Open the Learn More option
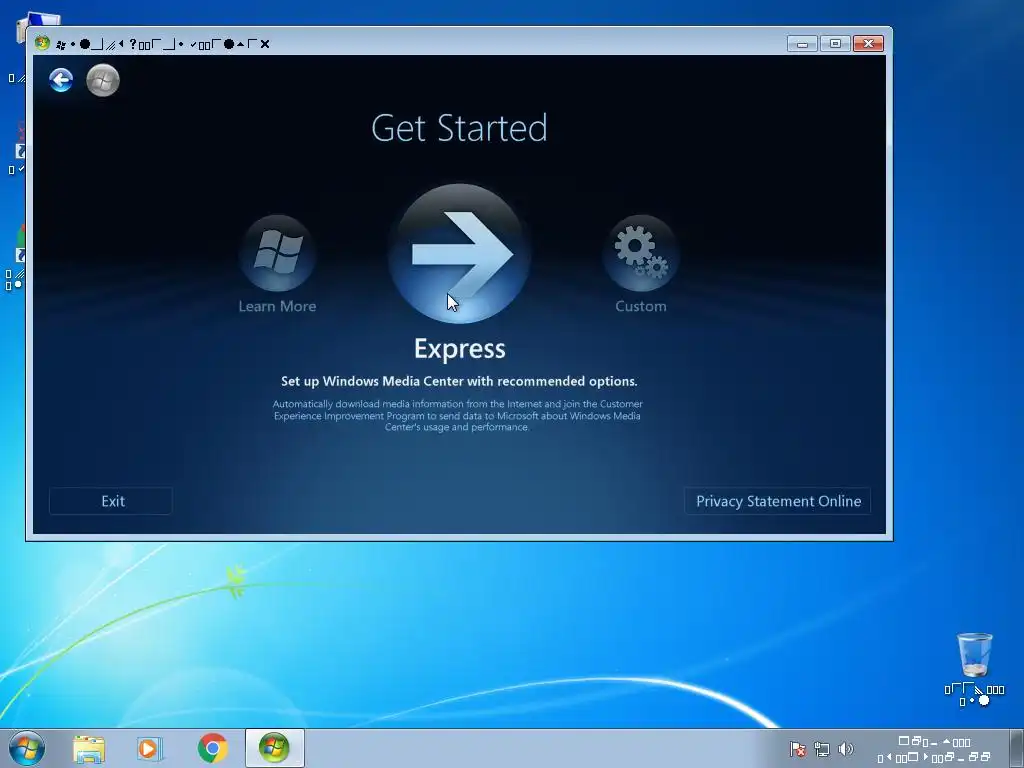The image size is (1024, 768). click(x=278, y=253)
